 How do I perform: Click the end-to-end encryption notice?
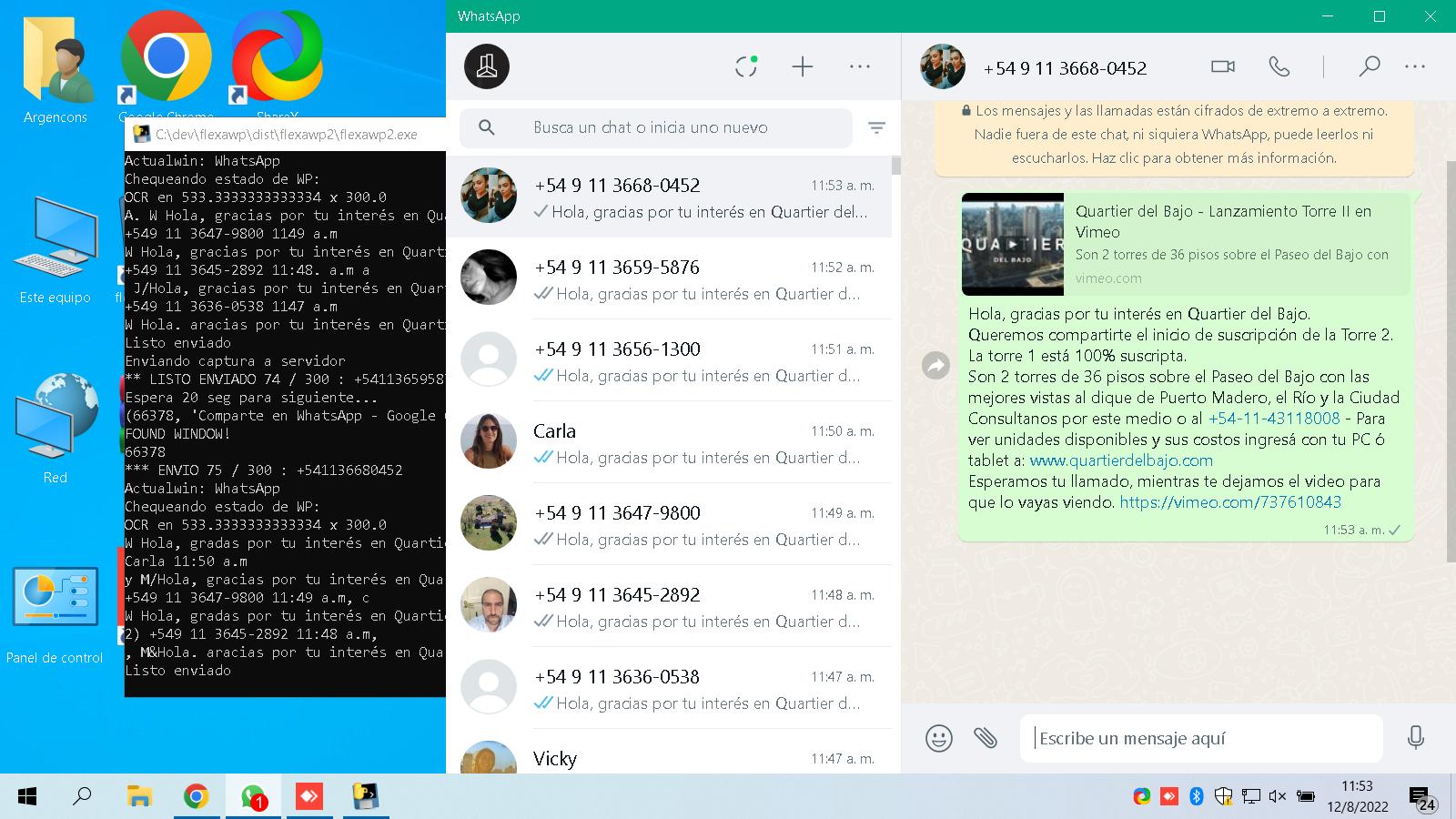(x=1174, y=135)
